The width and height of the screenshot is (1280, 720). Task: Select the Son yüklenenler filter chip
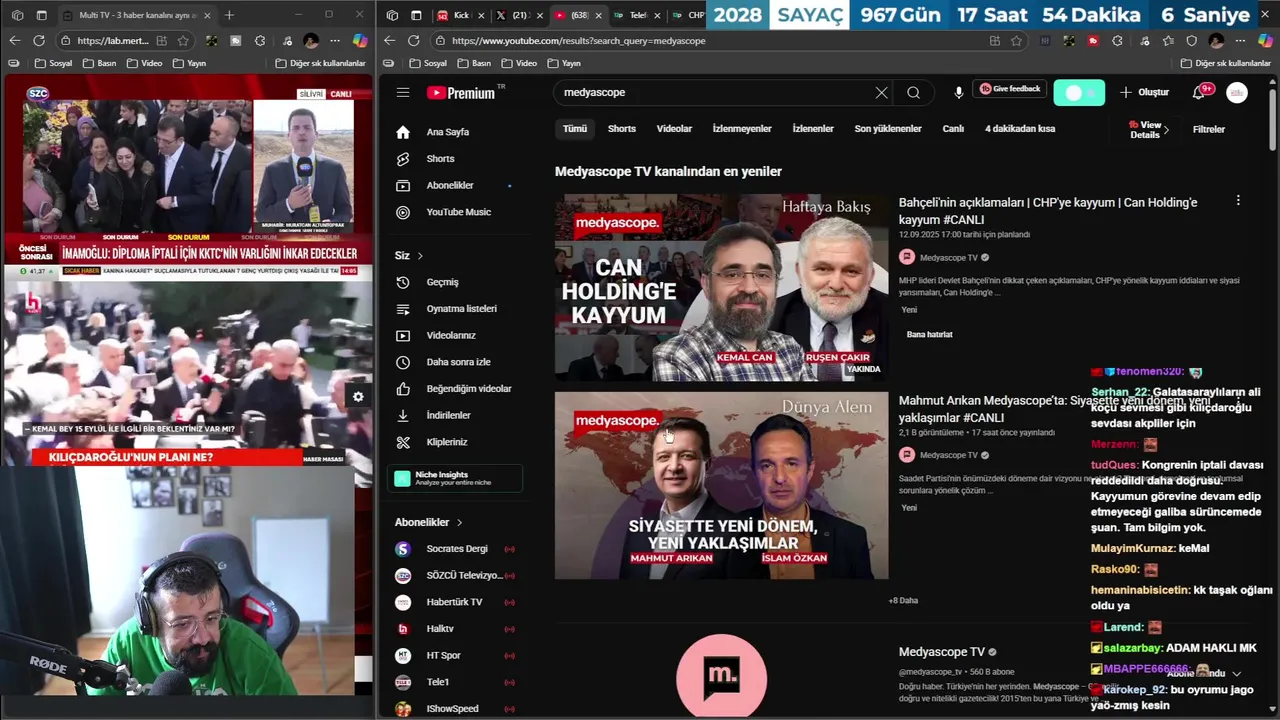pyautogui.click(x=888, y=129)
